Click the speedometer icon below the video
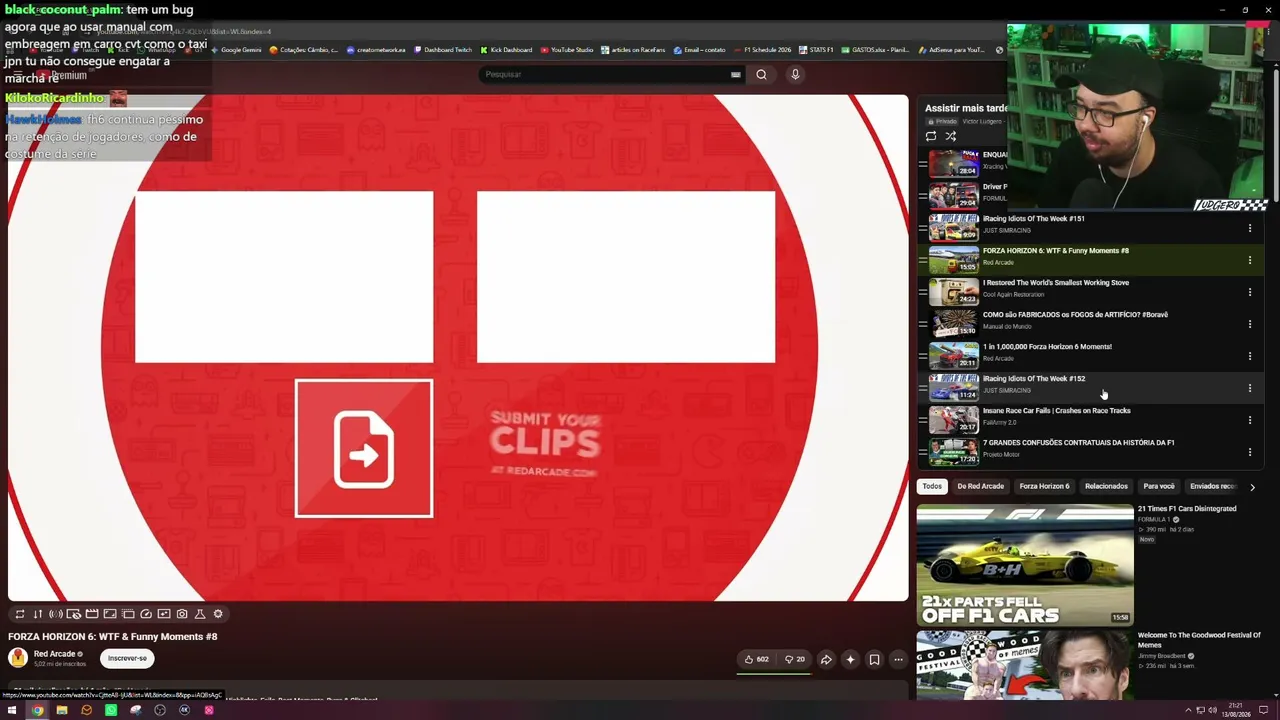This screenshot has height=720, width=1280. 145,614
